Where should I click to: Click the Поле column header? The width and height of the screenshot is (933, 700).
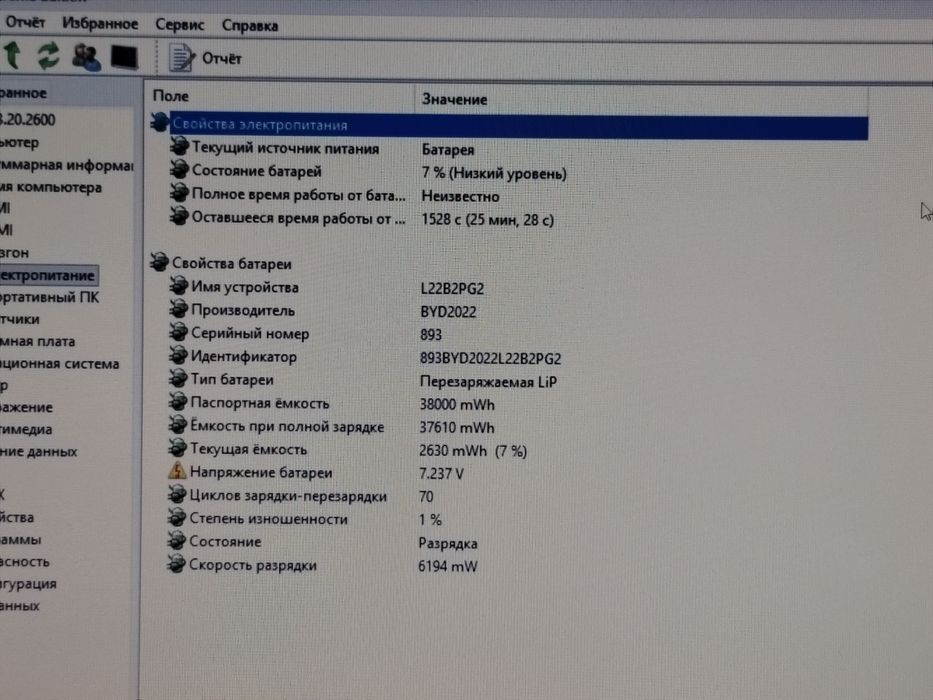click(171, 96)
